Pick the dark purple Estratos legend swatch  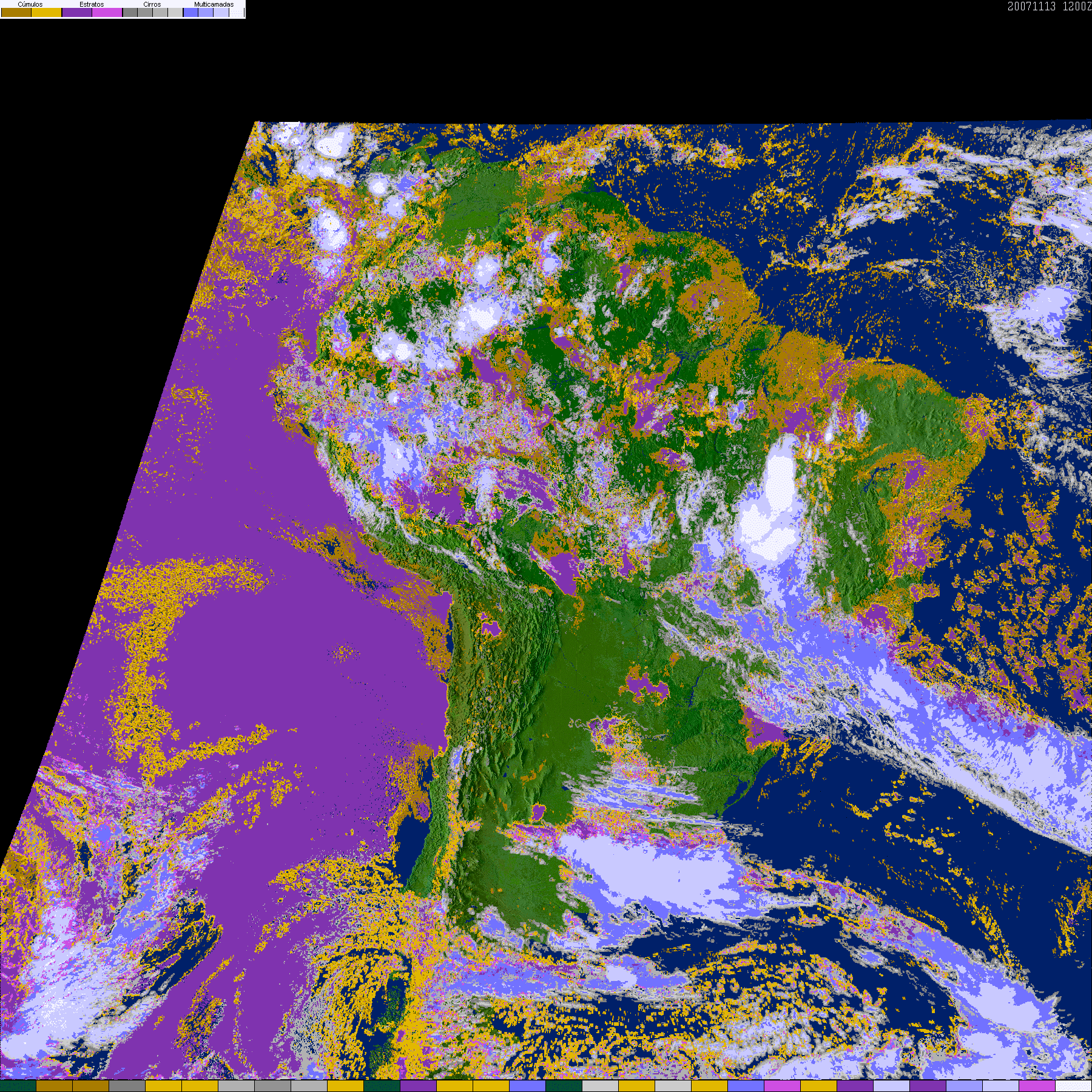point(77,13)
